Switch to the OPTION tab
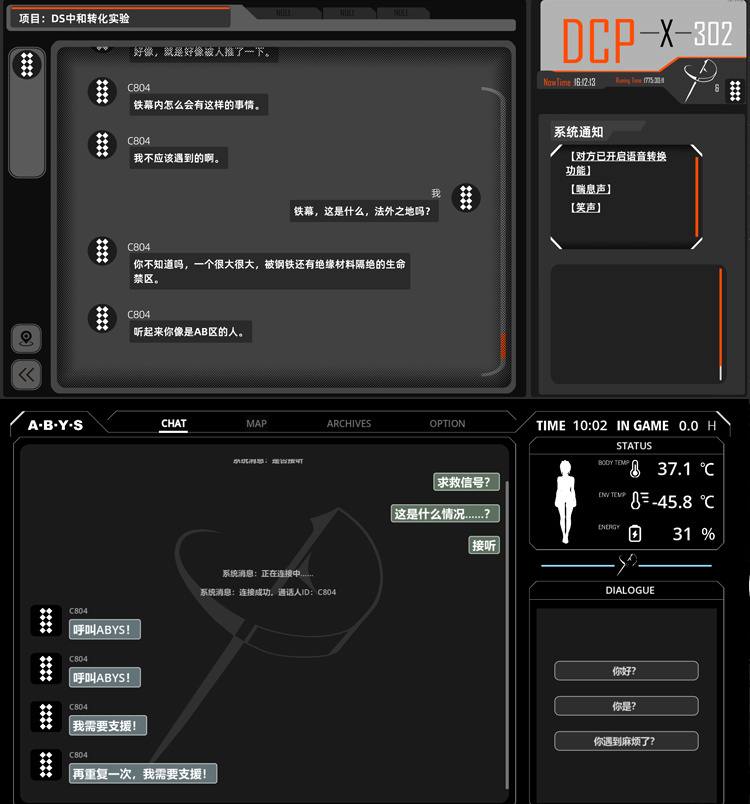 click(x=447, y=424)
